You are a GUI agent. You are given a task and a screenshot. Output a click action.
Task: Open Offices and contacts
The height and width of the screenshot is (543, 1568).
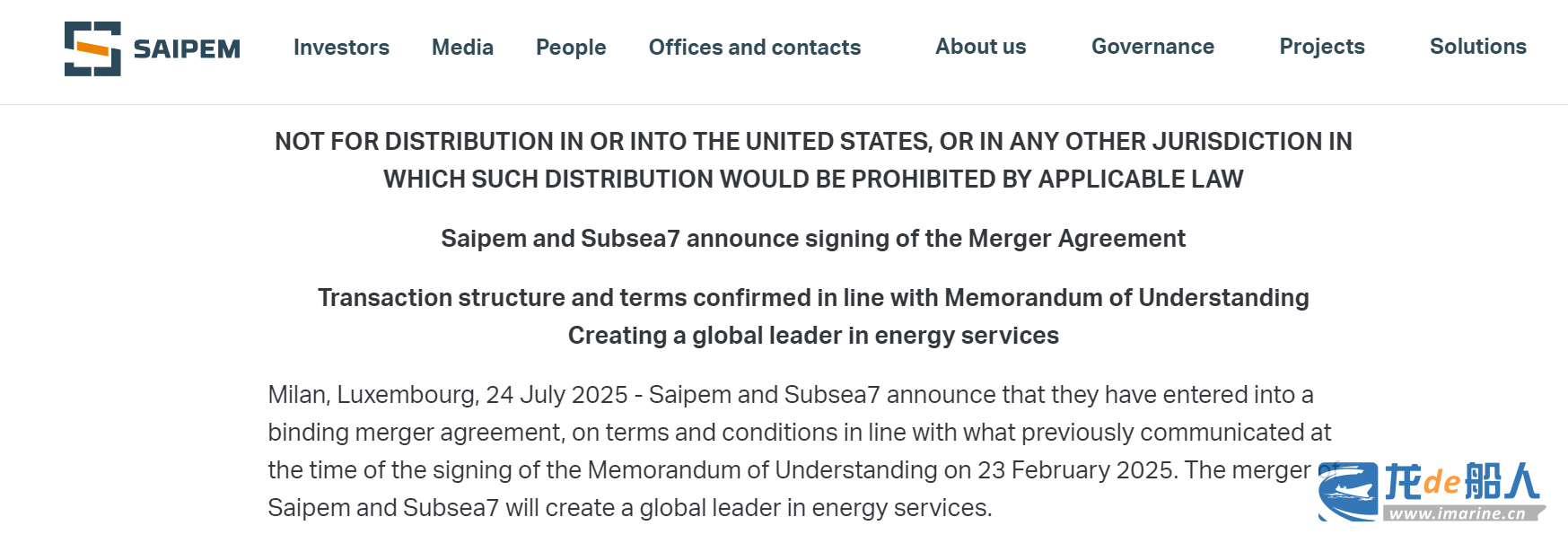[755, 48]
